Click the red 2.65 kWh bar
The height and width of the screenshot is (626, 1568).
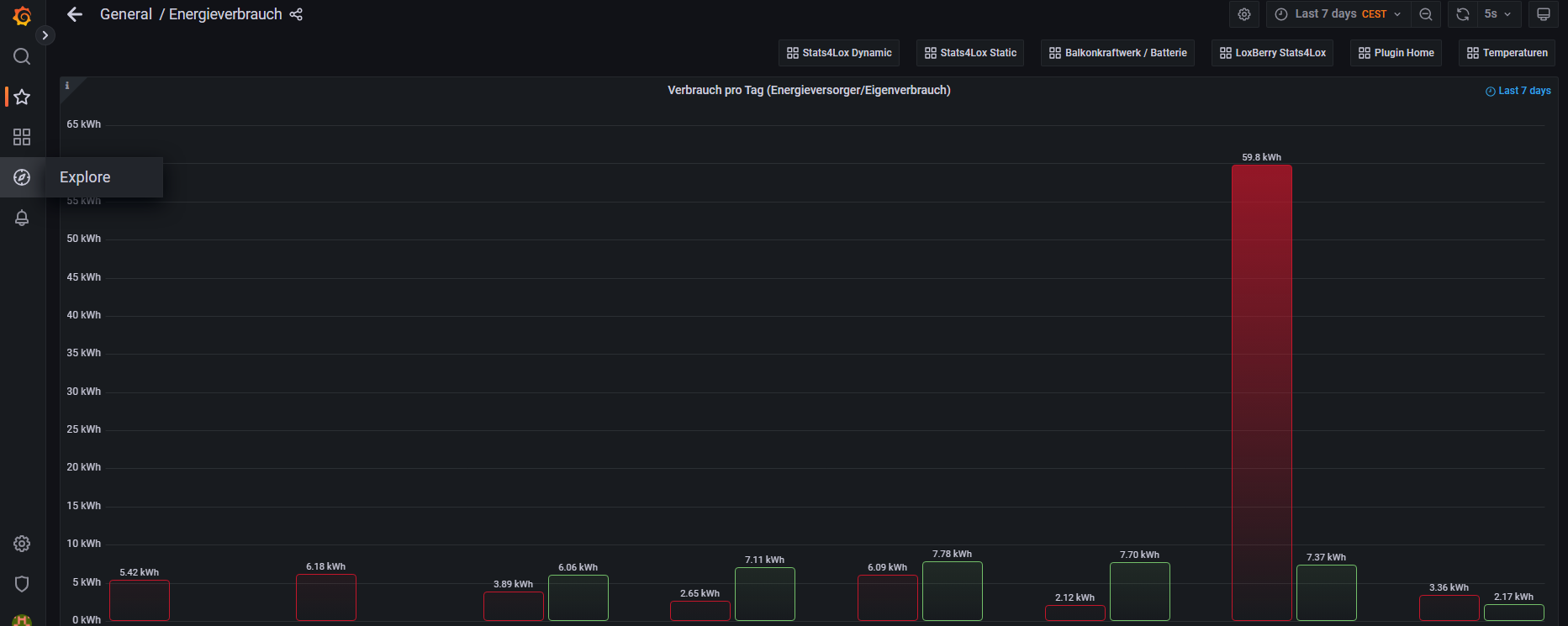(x=700, y=611)
